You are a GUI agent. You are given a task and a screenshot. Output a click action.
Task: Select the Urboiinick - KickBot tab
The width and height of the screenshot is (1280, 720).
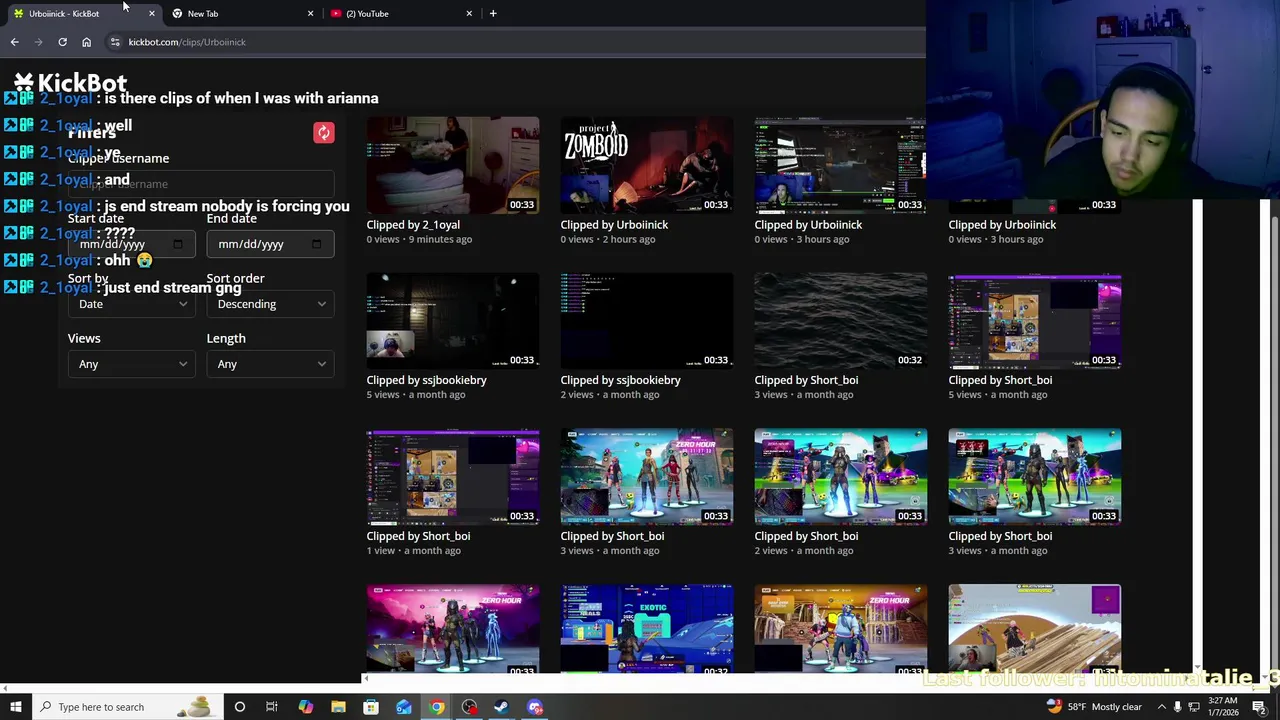80,13
